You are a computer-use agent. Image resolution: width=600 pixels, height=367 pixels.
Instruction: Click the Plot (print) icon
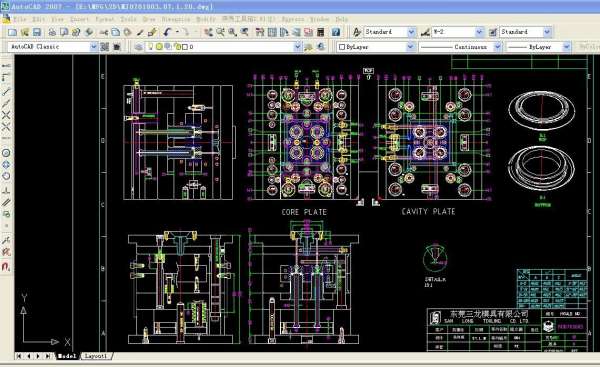(x=52, y=32)
